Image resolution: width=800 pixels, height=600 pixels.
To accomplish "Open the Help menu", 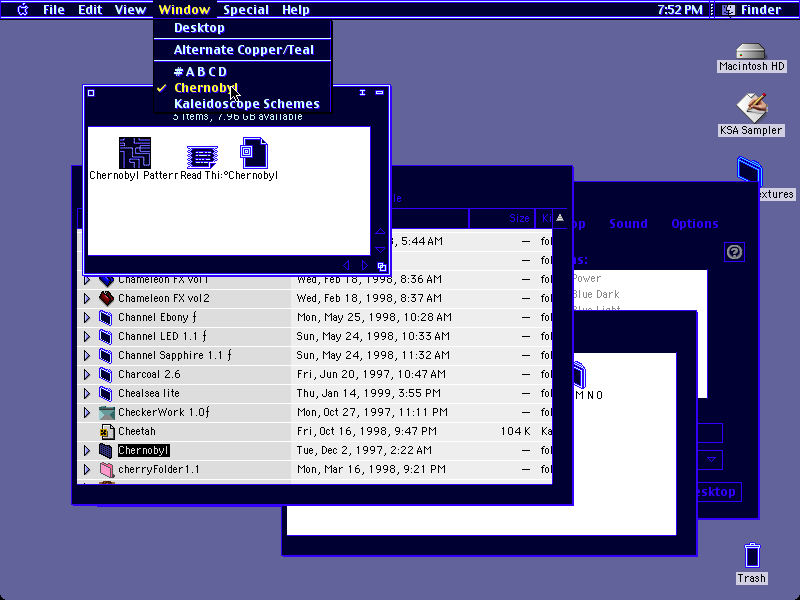I will (x=296, y=10).
